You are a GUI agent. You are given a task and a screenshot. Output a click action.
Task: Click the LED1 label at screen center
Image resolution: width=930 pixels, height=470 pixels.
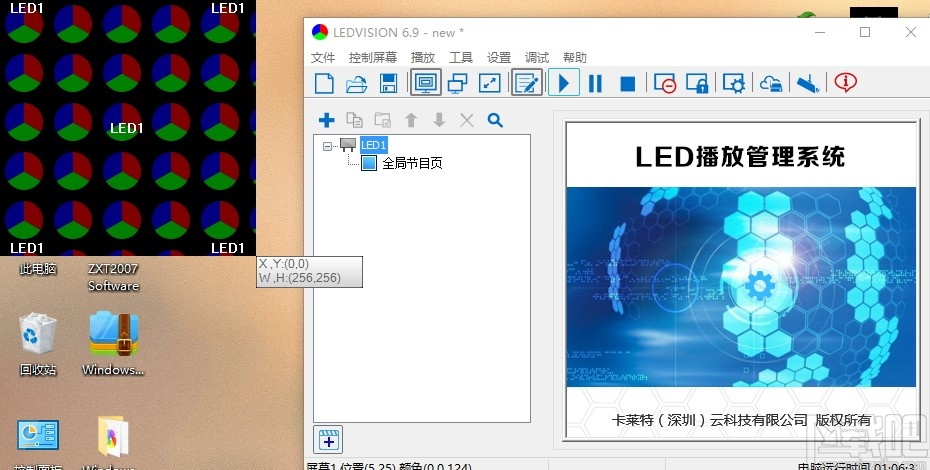coord(127,128)
